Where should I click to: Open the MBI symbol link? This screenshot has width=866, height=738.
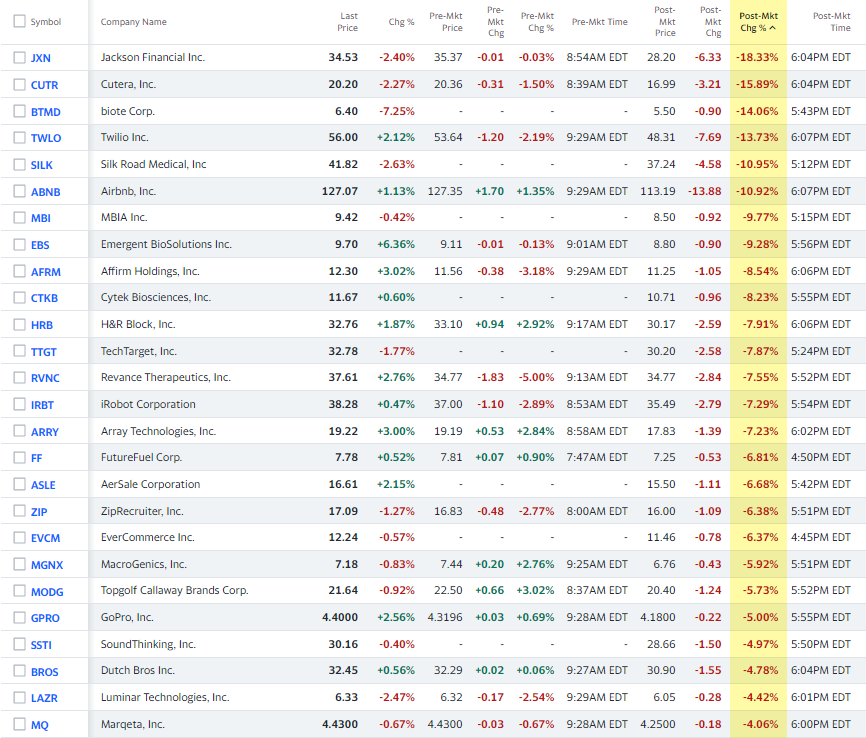pyautogui.click(x=40, y=218)
